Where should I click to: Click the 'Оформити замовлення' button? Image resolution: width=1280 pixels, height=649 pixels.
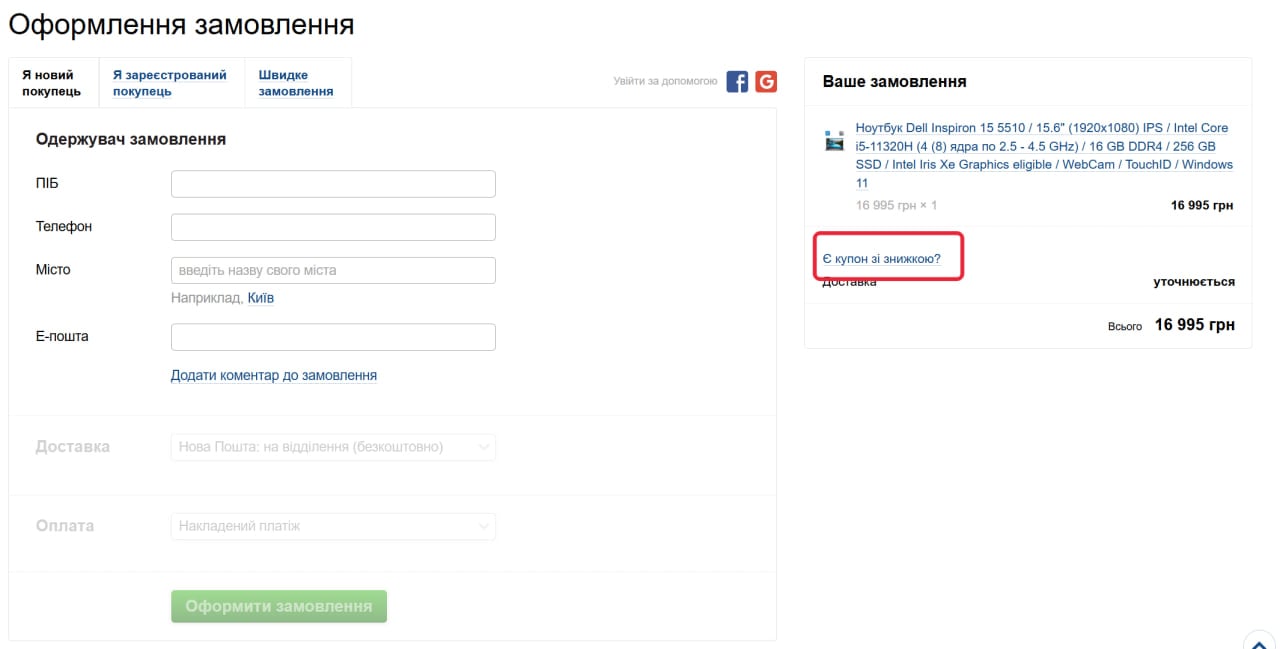click(x=279, y=606)
